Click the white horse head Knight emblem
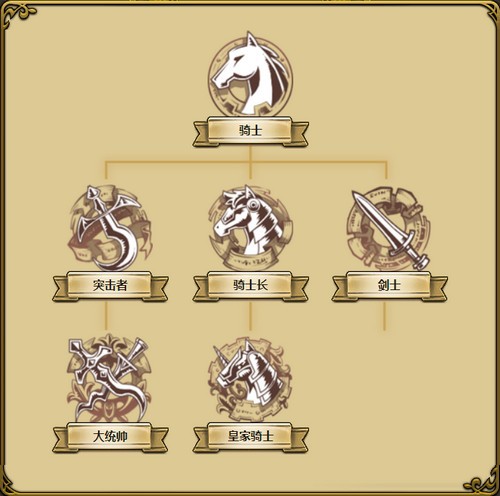The image size is (500, 496). [x=250, y=74]
